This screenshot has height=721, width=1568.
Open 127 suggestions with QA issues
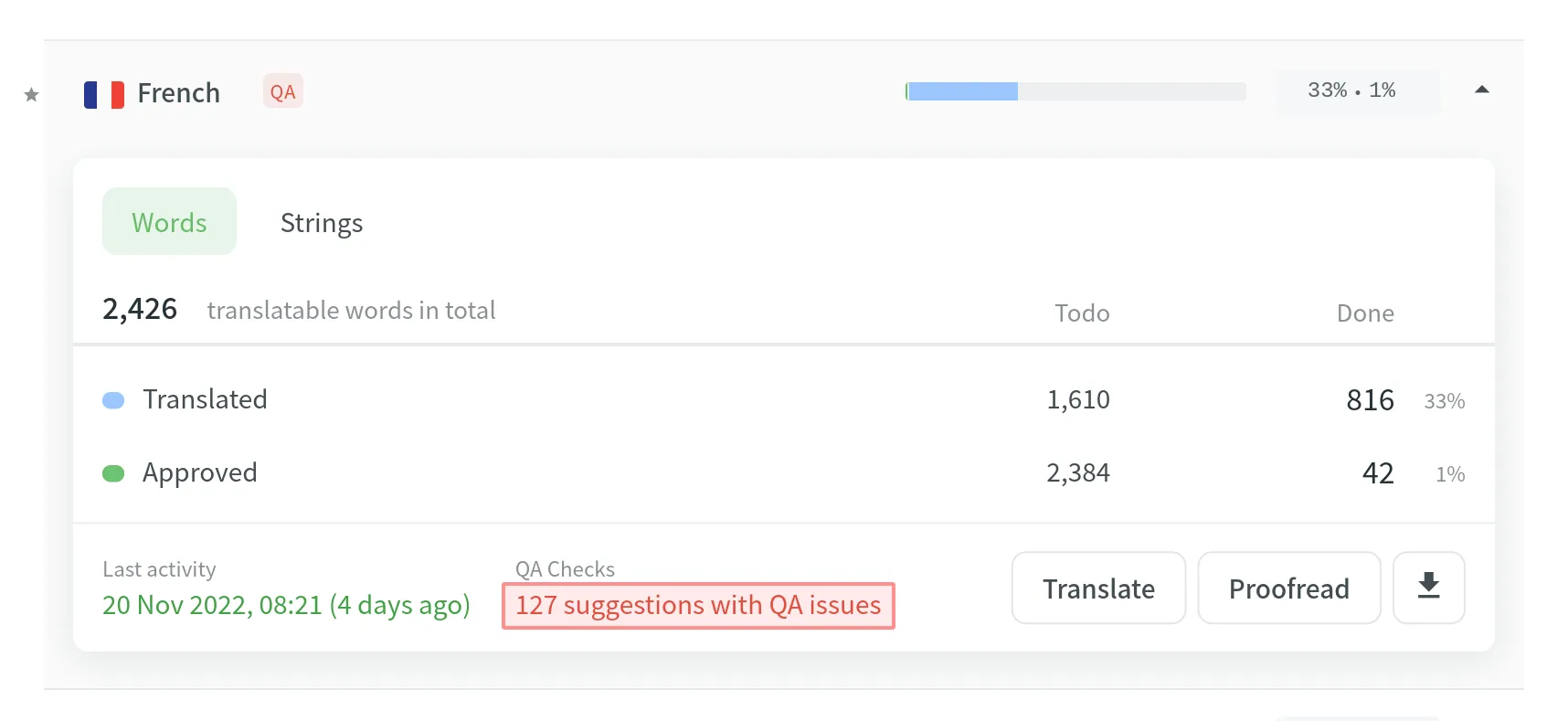pyautogui.click(x=697, y=605)
